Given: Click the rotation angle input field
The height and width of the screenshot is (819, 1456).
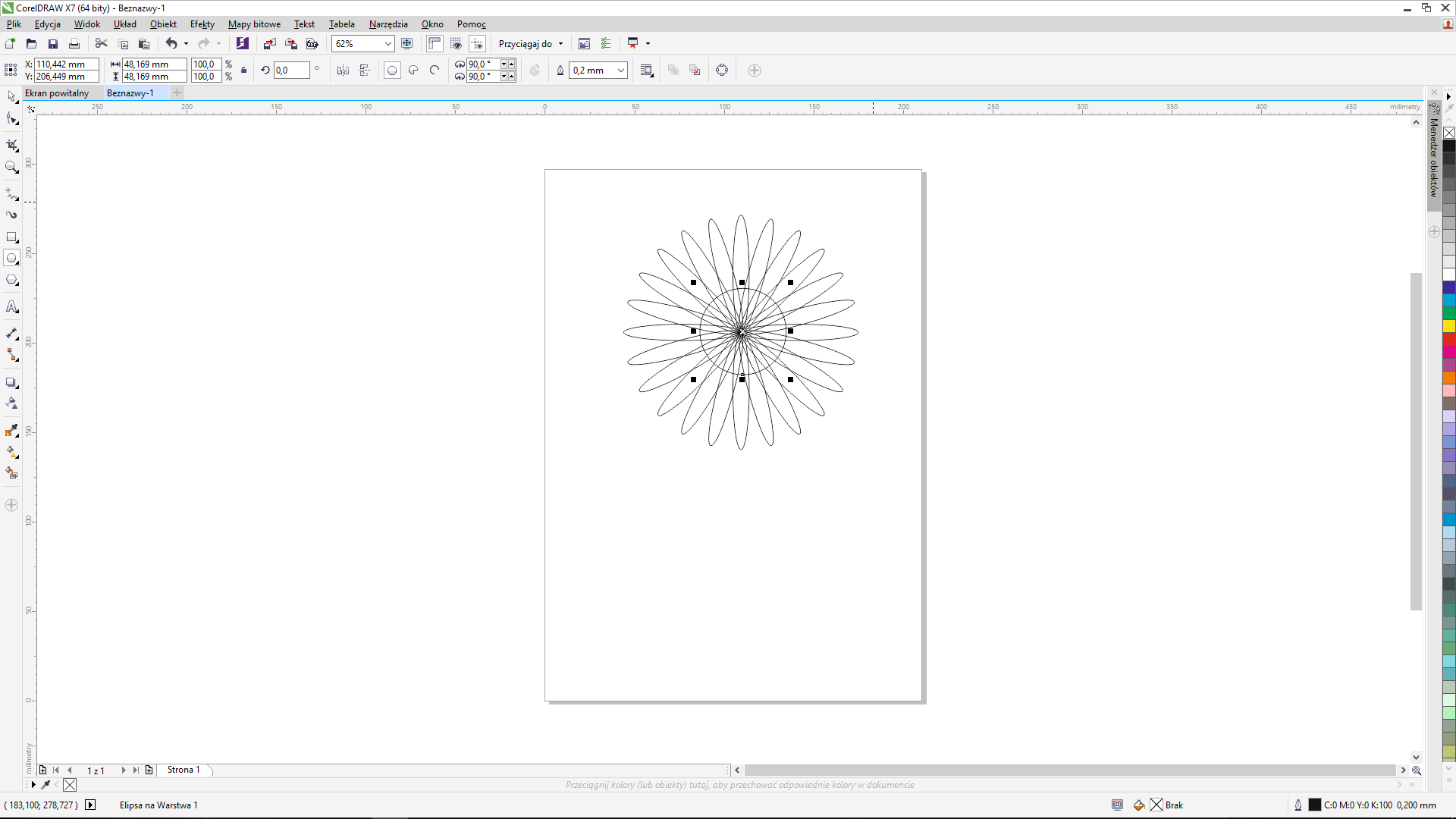Looking at the screenshot, I should click(x=290, y=71).
